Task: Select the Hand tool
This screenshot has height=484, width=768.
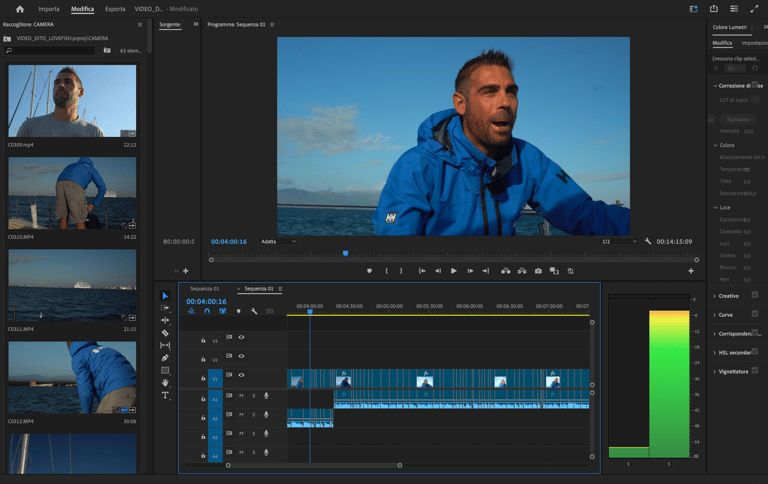Action: (x=165, y=383)
